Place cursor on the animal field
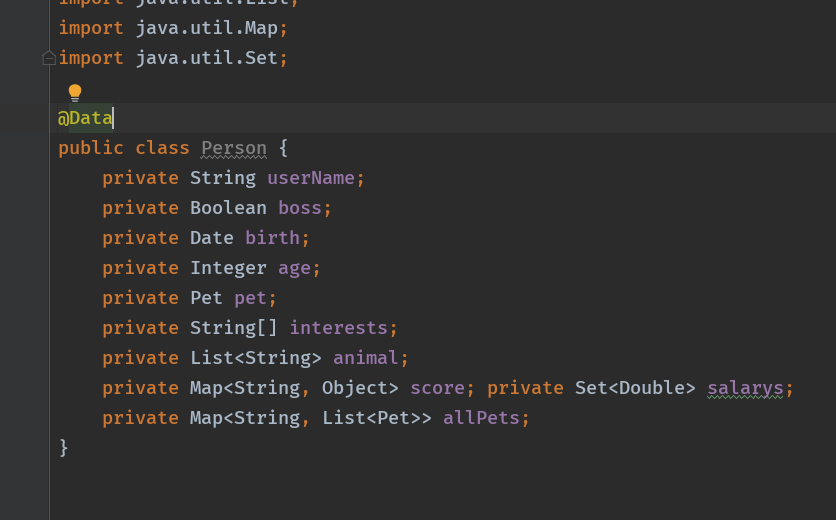 (x=365, y=358)
